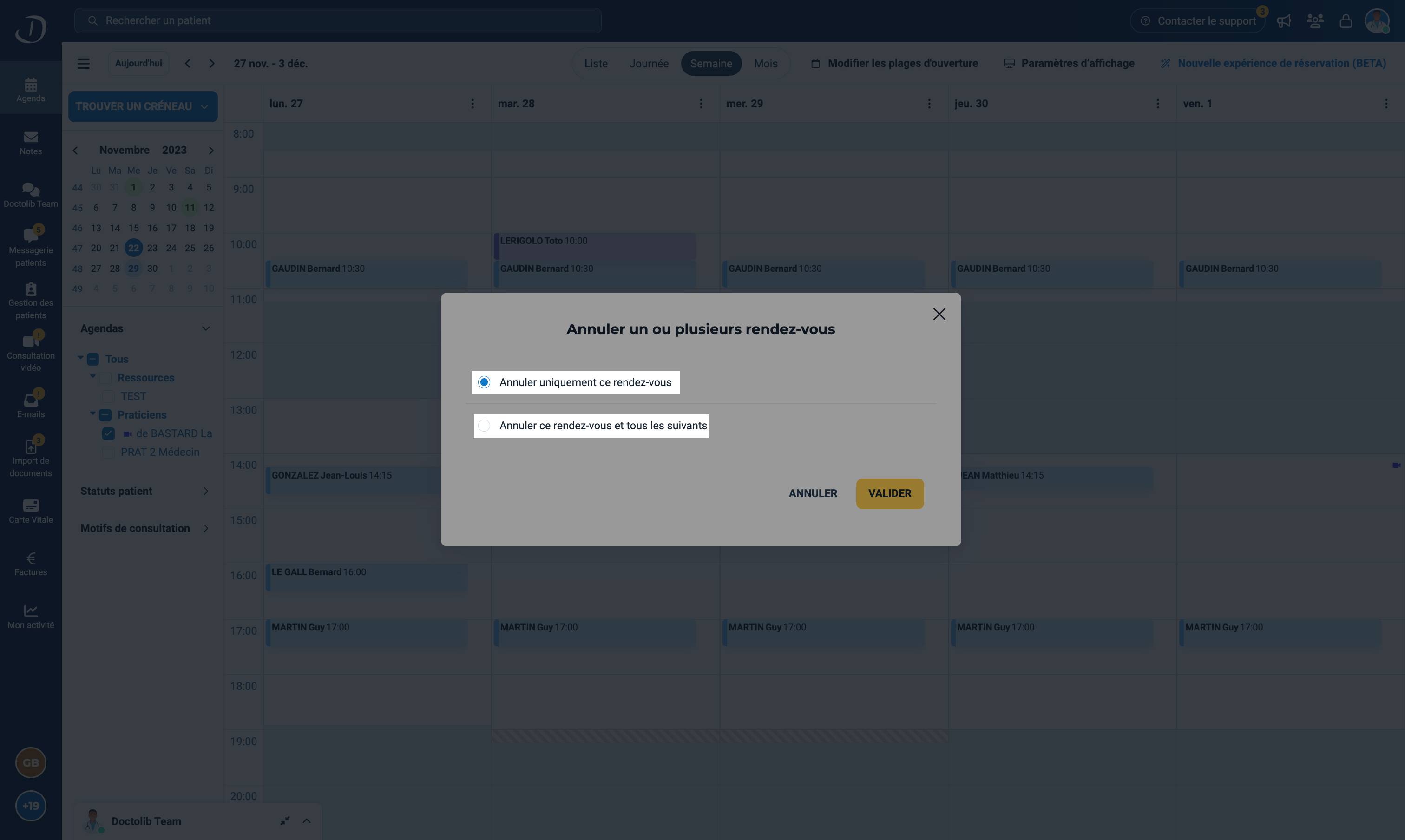This screenshot has height=840, width=1405.
Task: Collapse the Tous tree arrow
Action: pos(80,358)
